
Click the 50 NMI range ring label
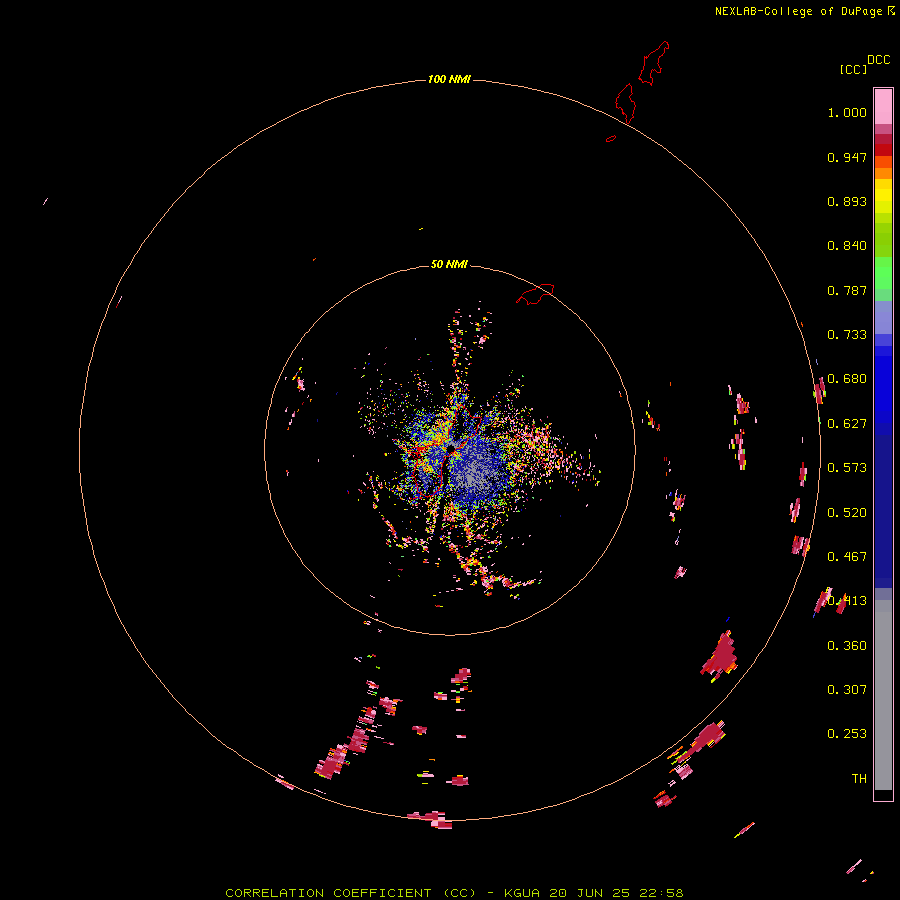[449, 264]
